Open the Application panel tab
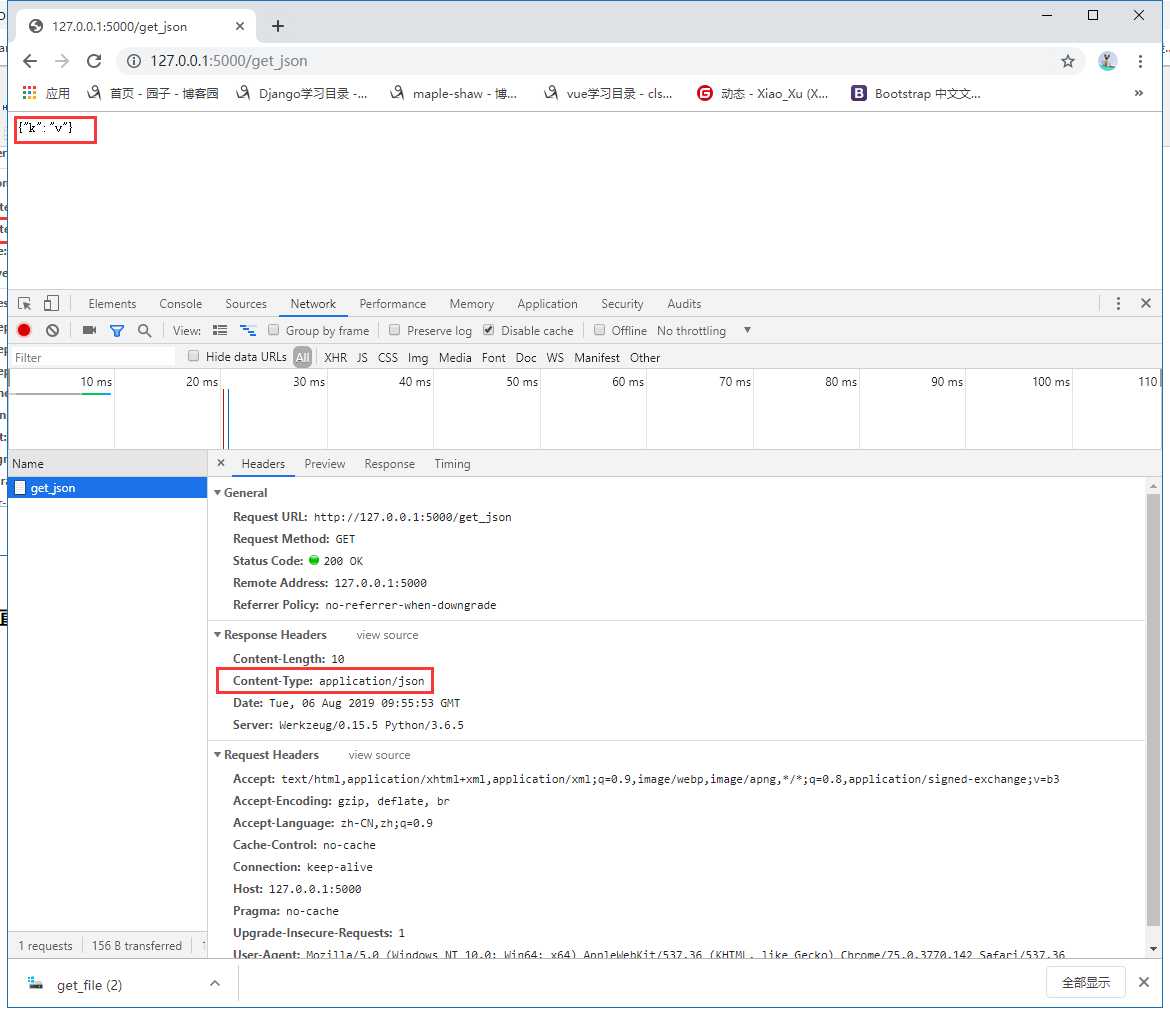Screen dimensions: 1170x1015 coord(547,304)
